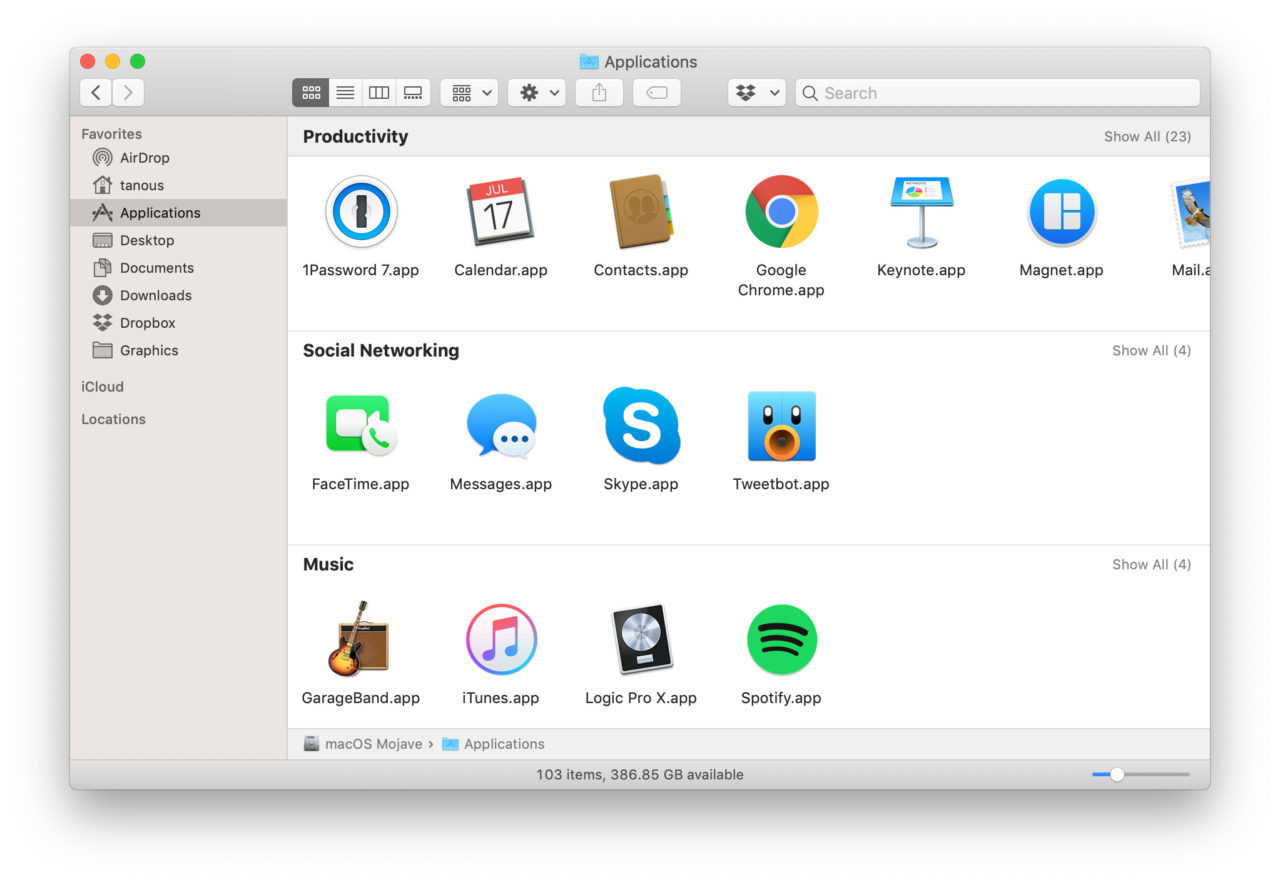Open Desktop in the sidebar
This screenshot has height=882, width=1280.
[178, 240]
